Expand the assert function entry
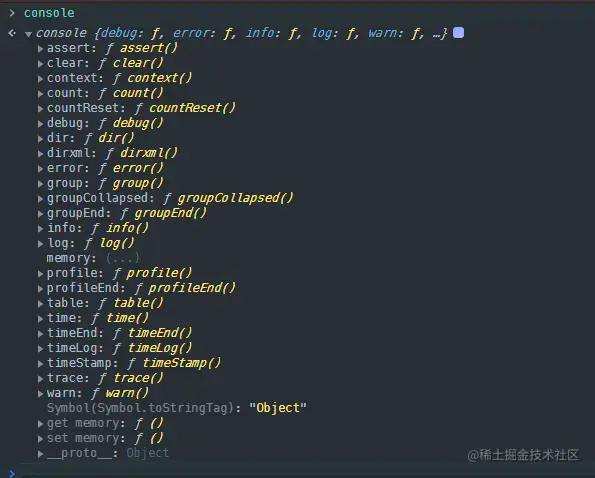The height and width of the screenshot is (478, 595). click(40, 49)
